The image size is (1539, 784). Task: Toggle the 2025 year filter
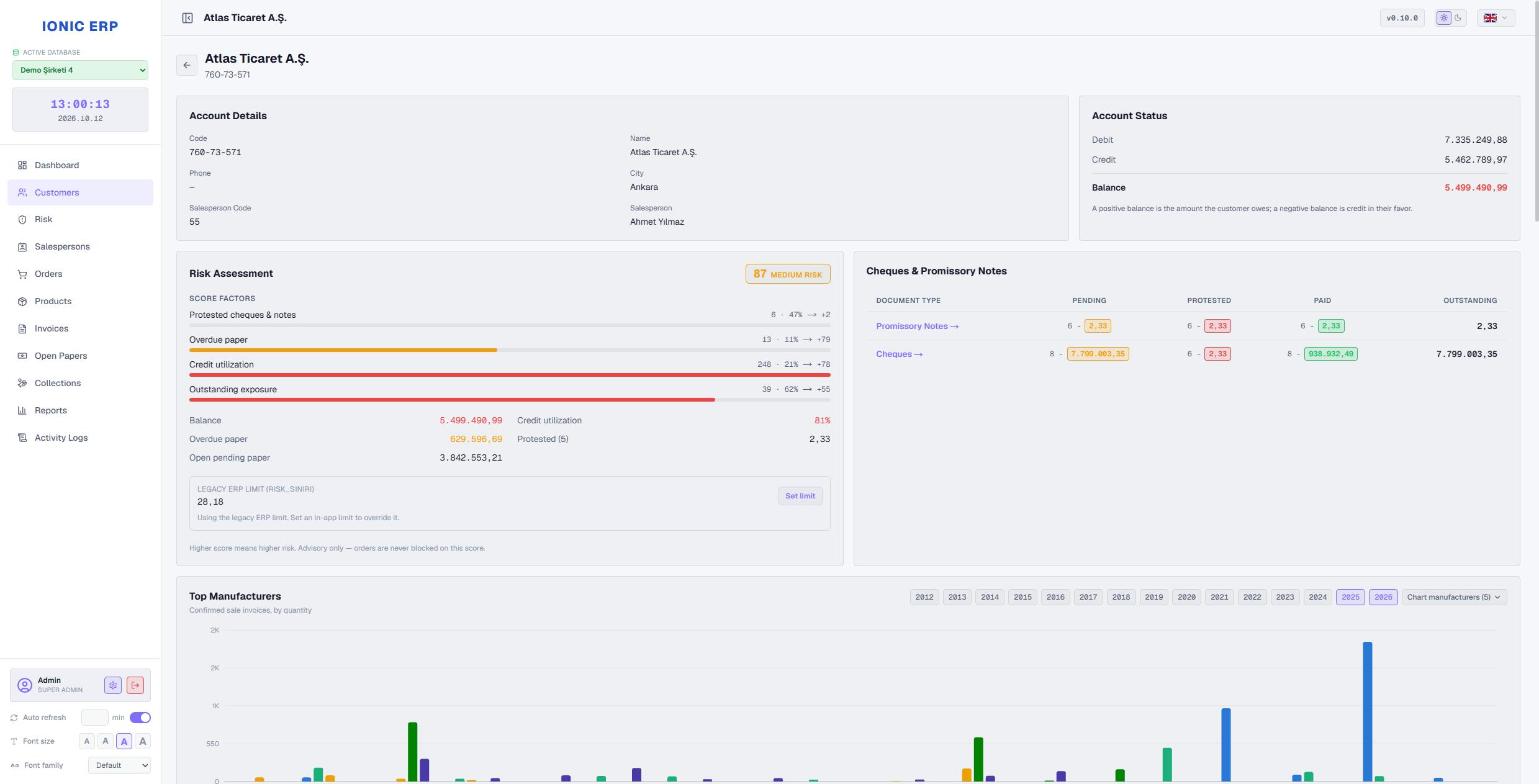click(x=1350, y=597)
